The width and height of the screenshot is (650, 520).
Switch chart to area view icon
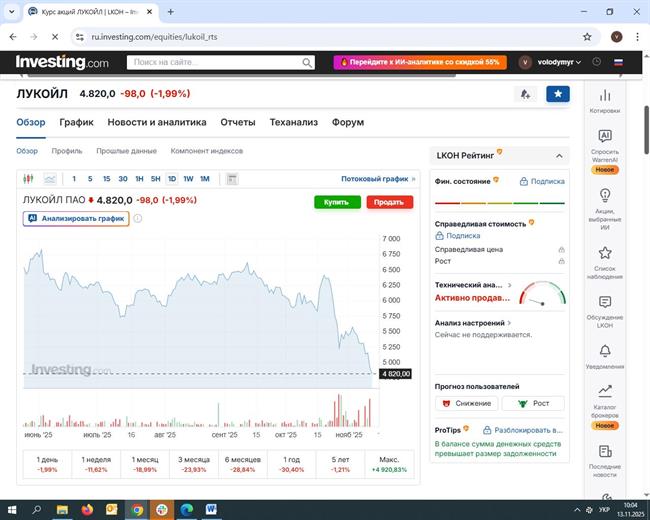(x=50, y=179)
